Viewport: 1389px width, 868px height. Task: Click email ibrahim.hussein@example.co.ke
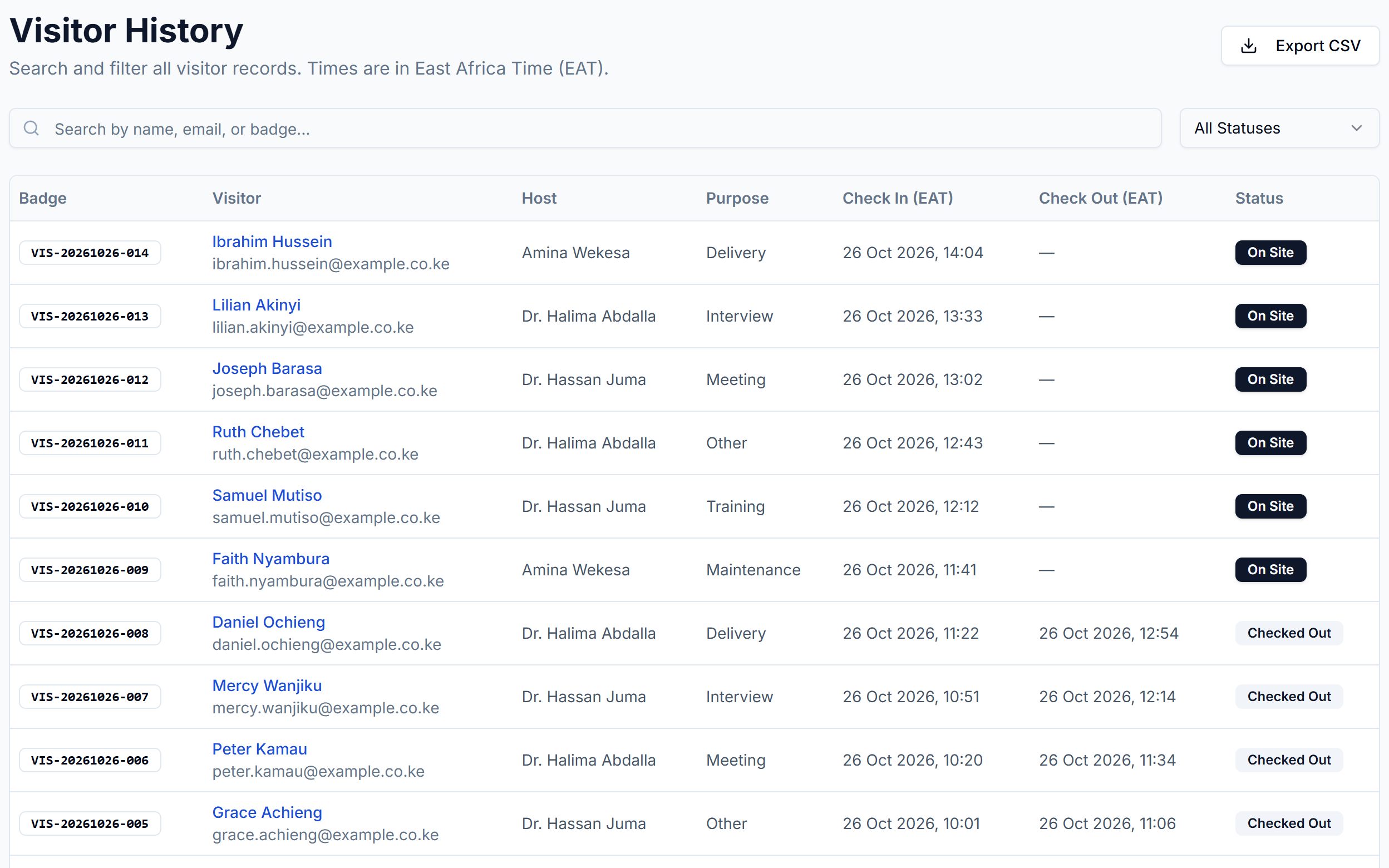coord(331,264)
